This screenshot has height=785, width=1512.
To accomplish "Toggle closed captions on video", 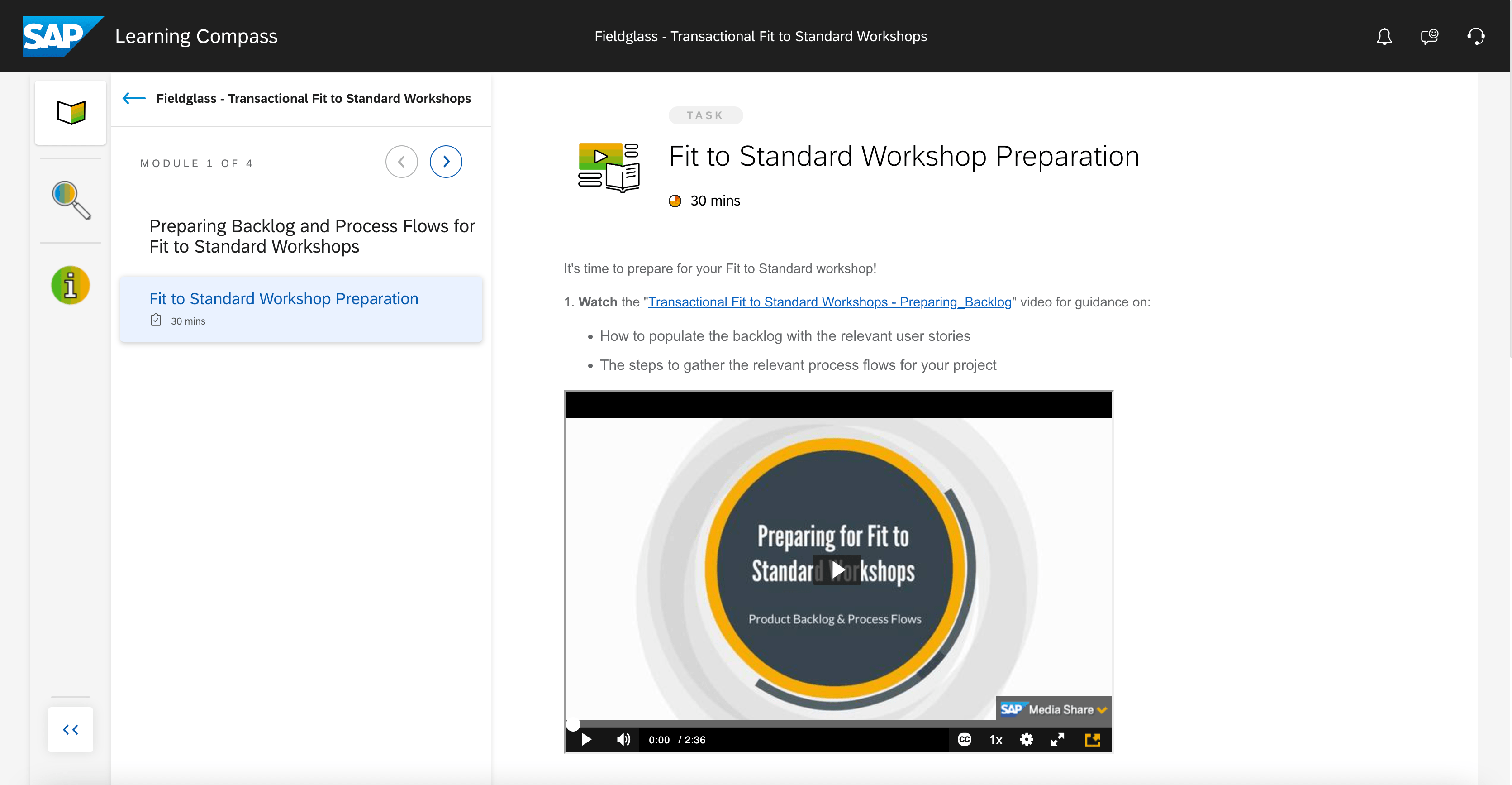I will (x=965, y=739).
